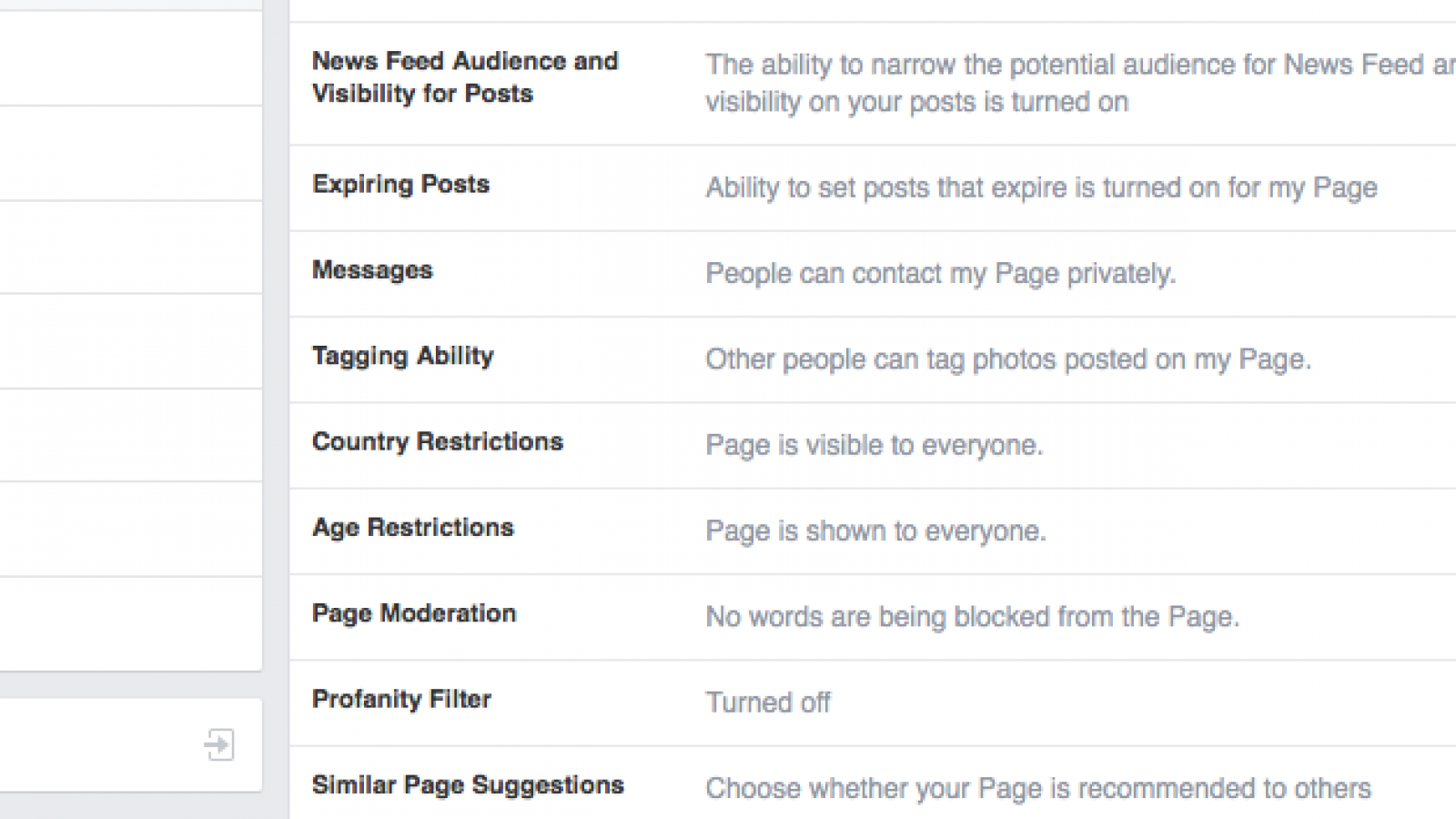Click 'Page is shown to everyone' description
The image size is (1456, 819).
[x=876, y=531]
